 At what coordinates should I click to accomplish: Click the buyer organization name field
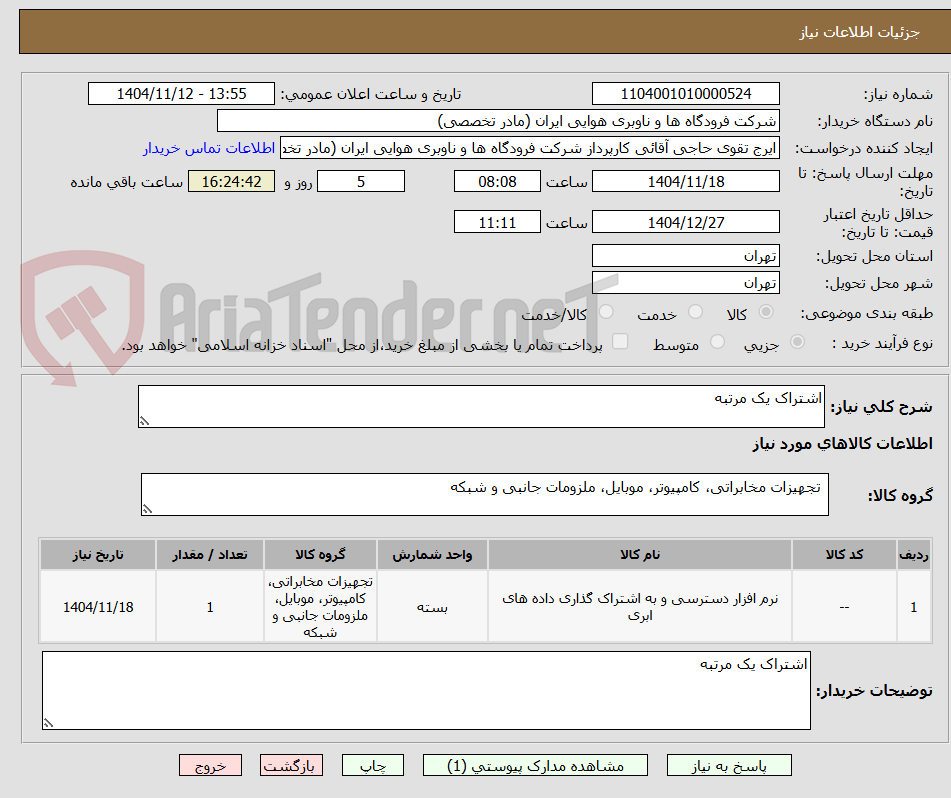[x=498, y=121]
